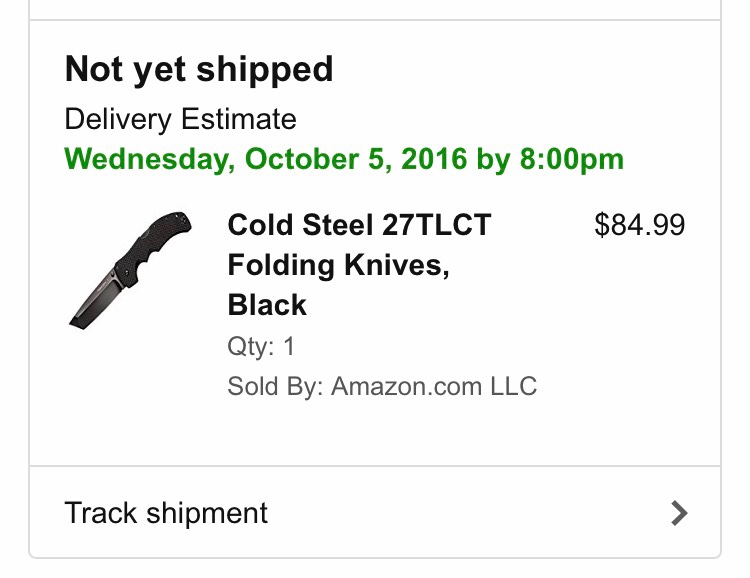Open the folding knife product thumbnail
Viewport: 750px width, 578px height.
pyautogui.click(x=131, y=270)
